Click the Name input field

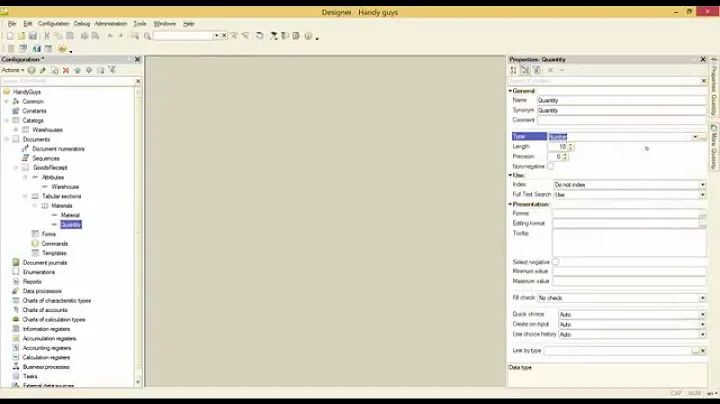pos(621,100)
